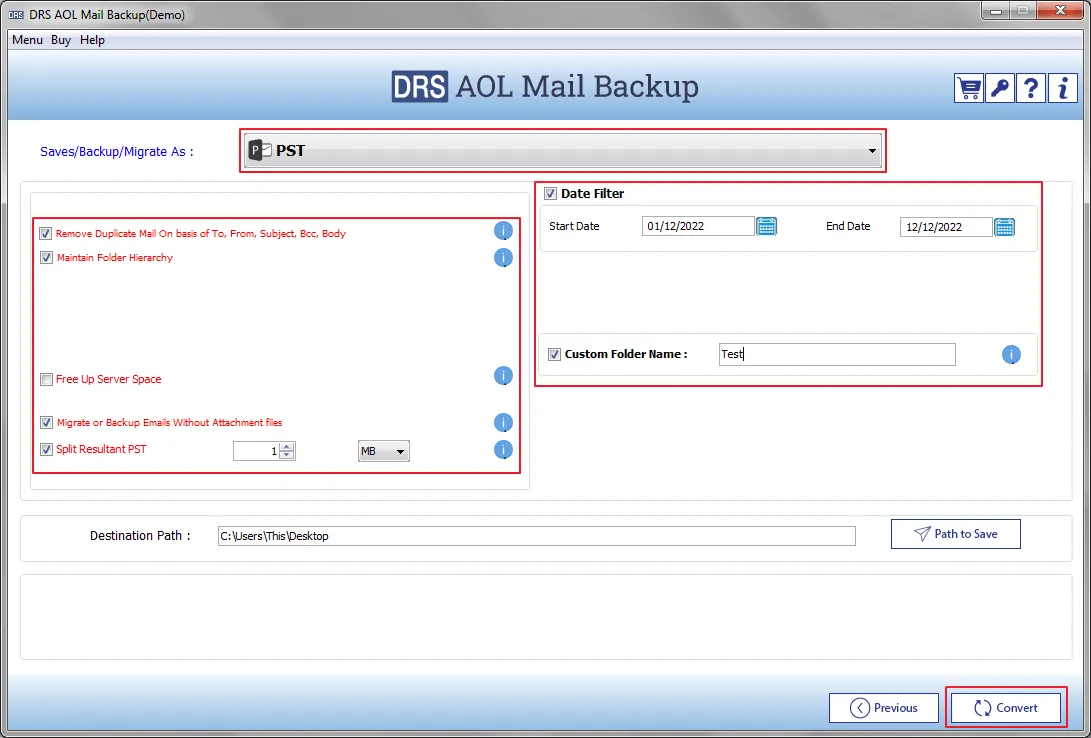Show the about info icon in header
The width and height of the screenshot is (1091, 738).
1062,88
